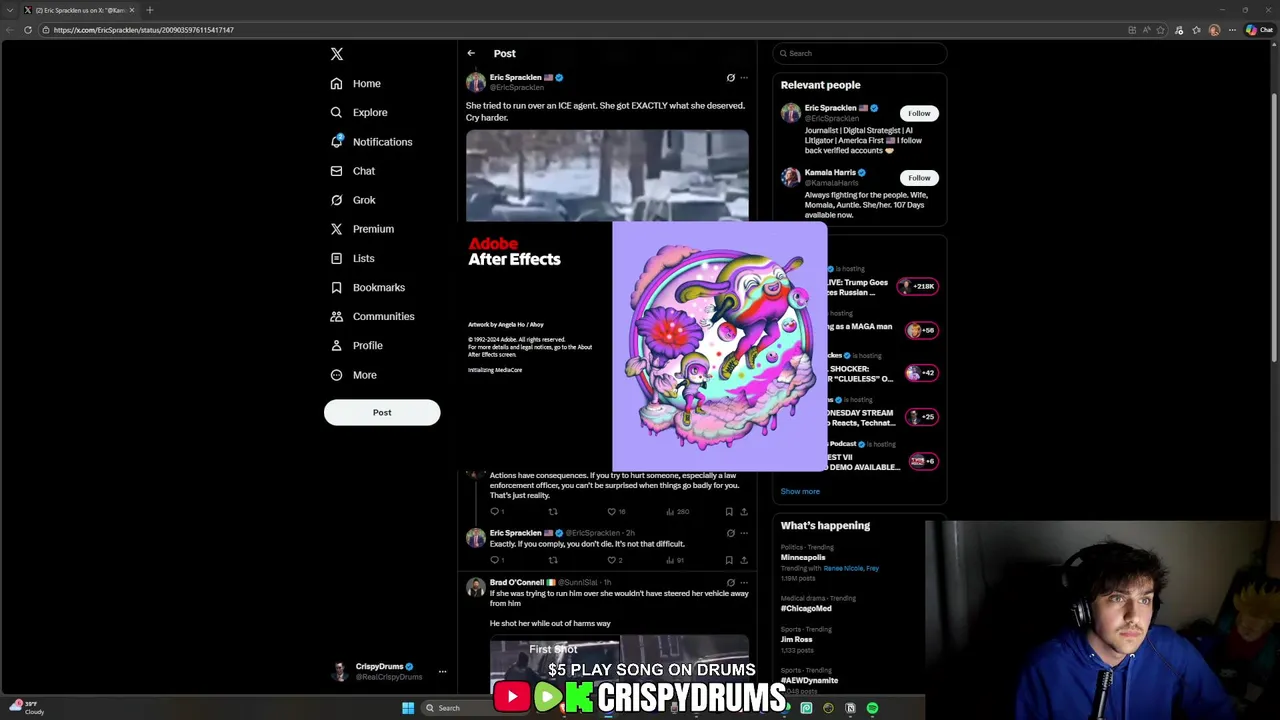
Task: Click the Lists icon in sidebar
Action: (x=337, y=258)
